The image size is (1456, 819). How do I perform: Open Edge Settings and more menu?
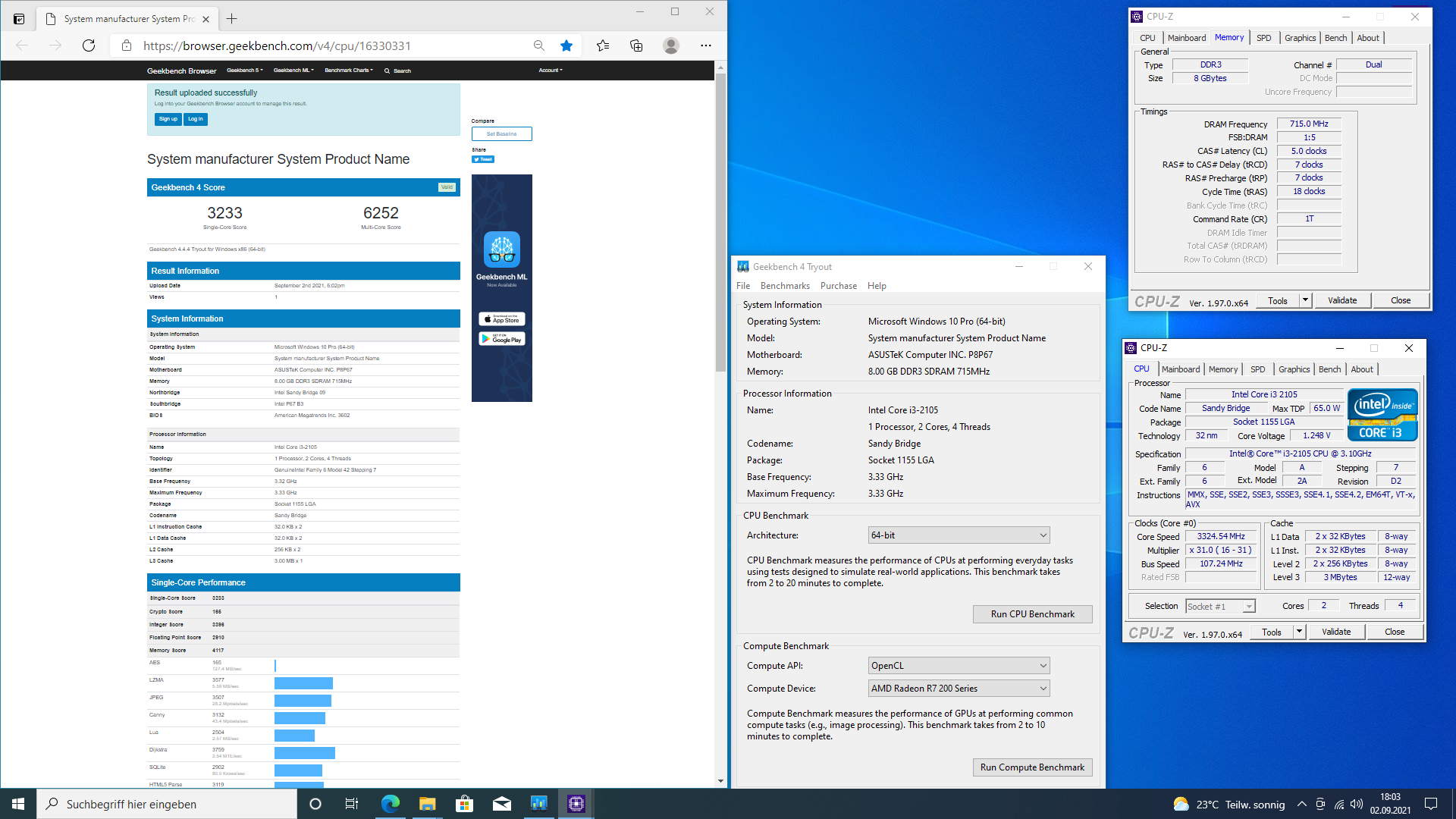(x=706, y=45)
